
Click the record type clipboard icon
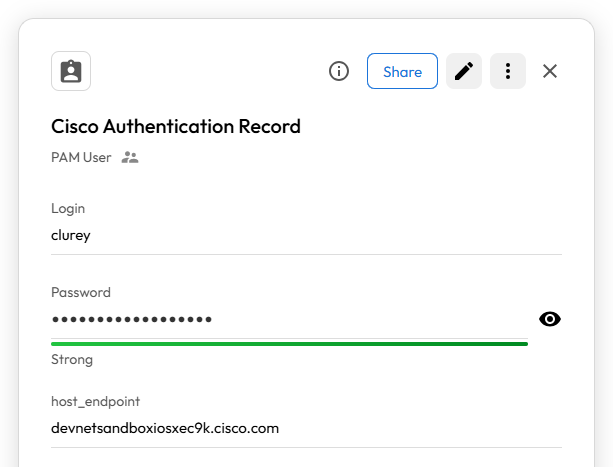(x=71, y=71)
